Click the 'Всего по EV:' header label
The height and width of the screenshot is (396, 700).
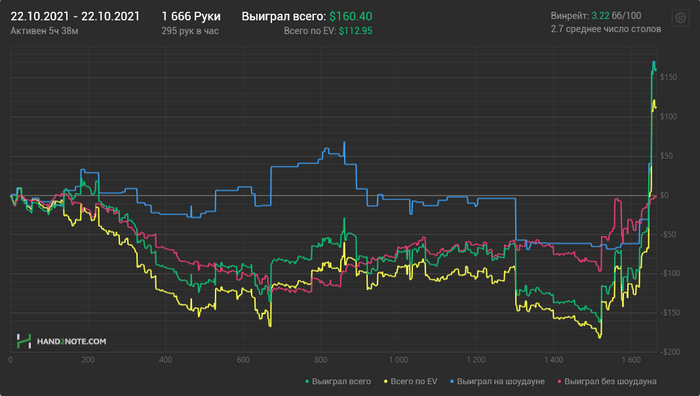(310, 31)
